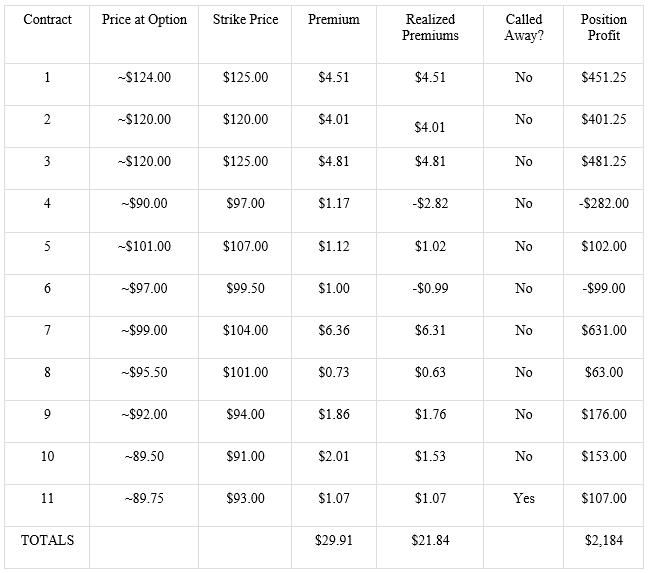Viewport: 649px width, 573px height.
Task: Click the "Position Profit" column header
Action: [x=604, y=28]
